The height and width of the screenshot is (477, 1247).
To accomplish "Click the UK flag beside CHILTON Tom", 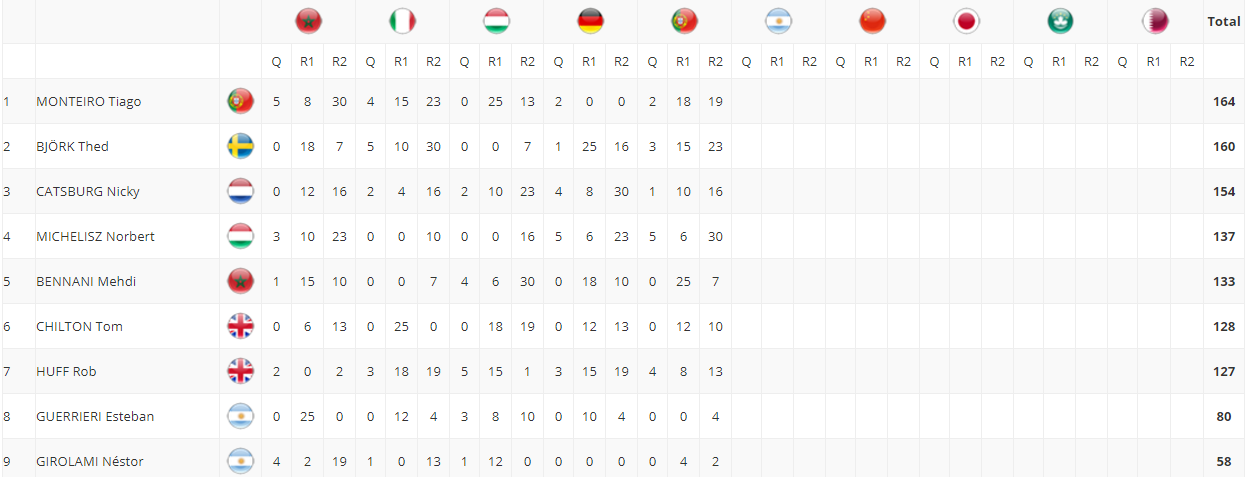I will point(240,326).
